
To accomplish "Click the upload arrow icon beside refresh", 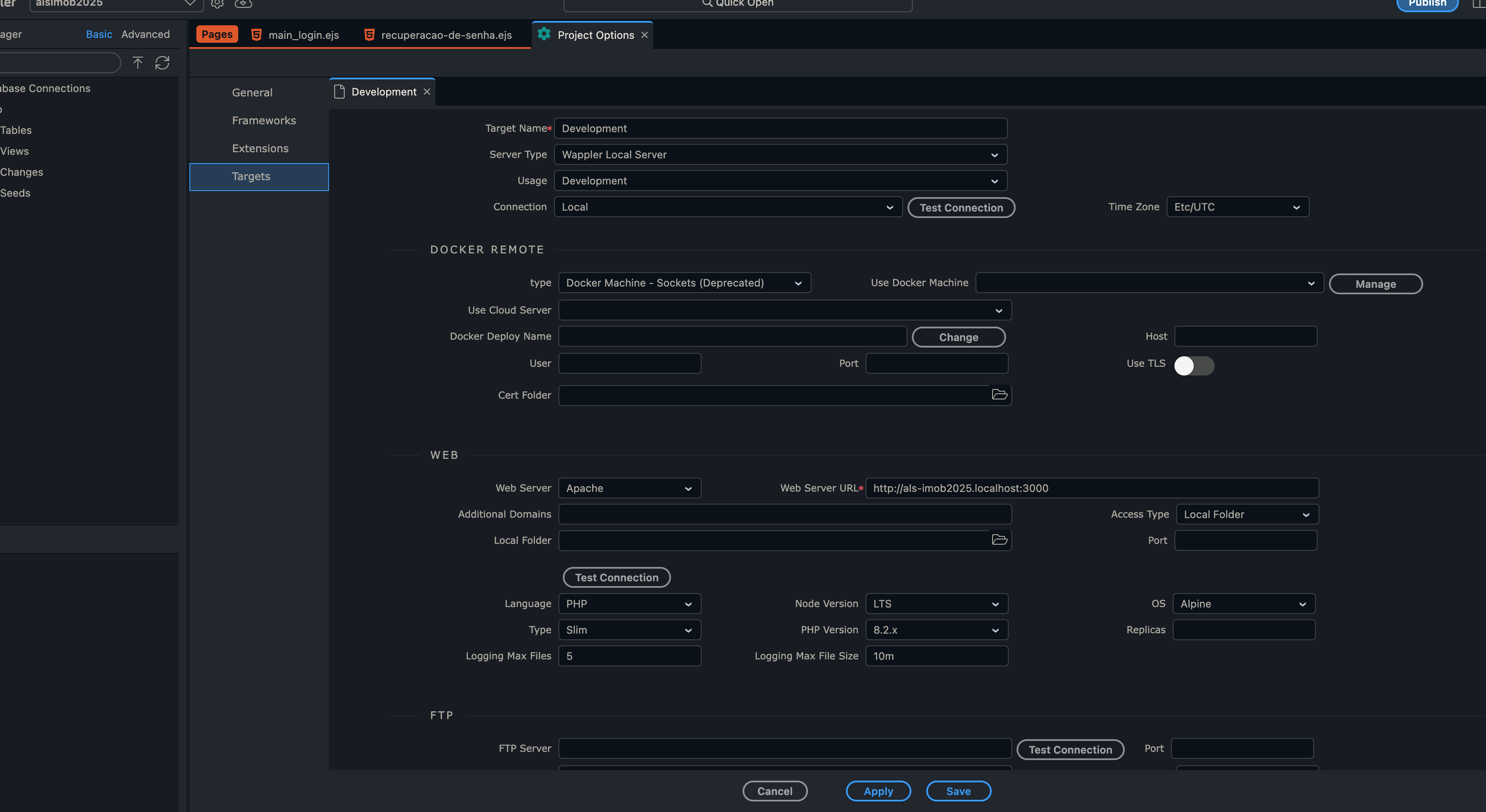I will click(x=137, y=62).
